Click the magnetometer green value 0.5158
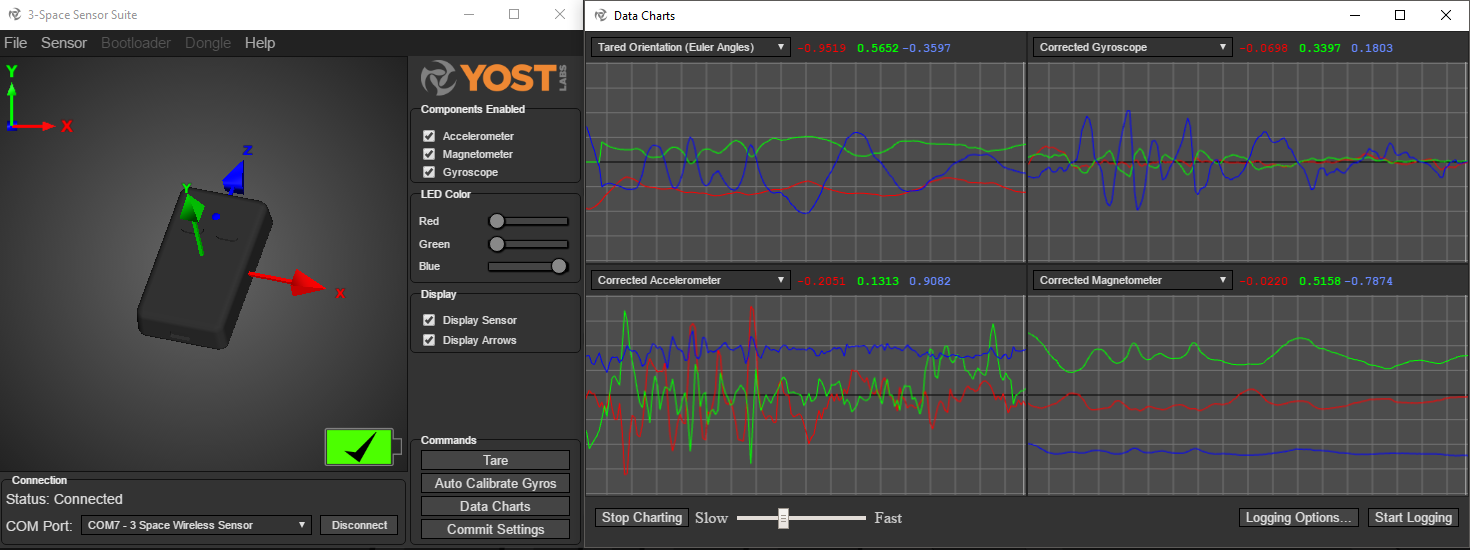 1319,281
